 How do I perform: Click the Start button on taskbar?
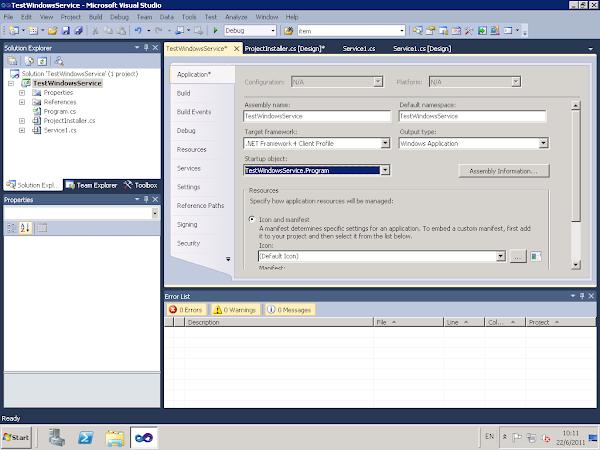pos(16,437)
